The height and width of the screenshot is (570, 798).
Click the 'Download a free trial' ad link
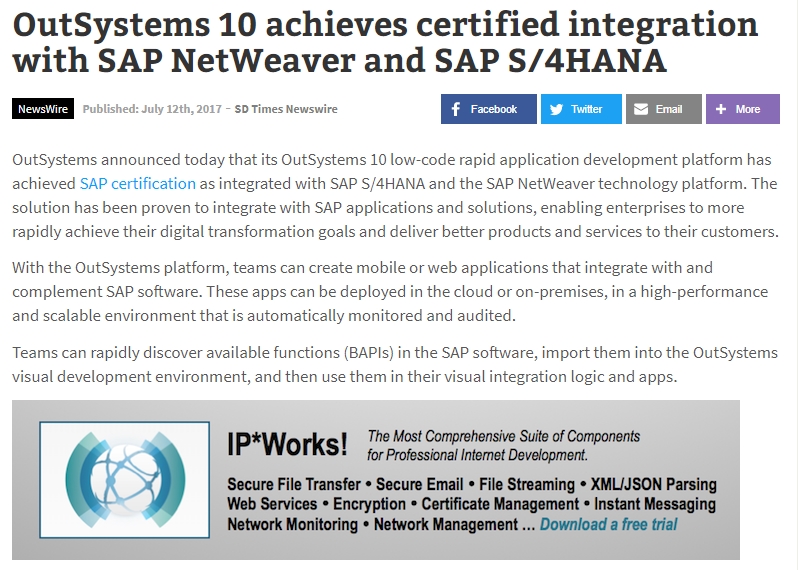(x=608, y=524)
